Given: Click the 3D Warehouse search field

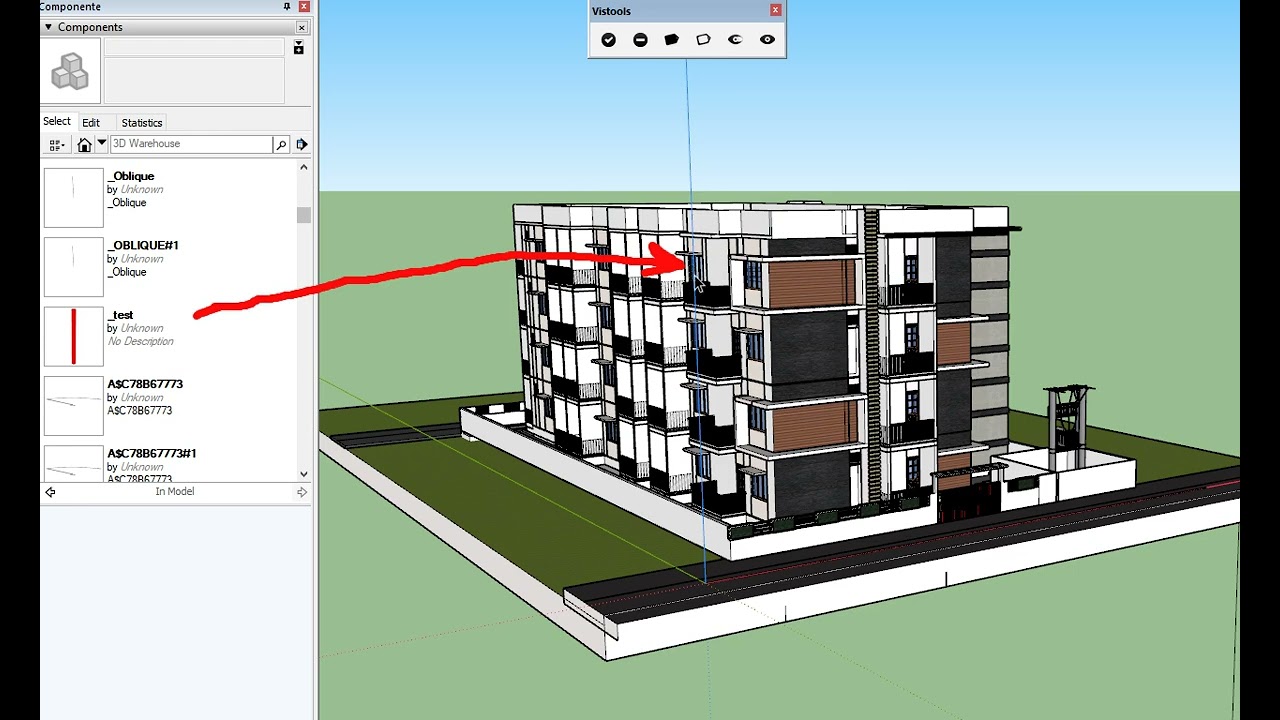Looking at the screenshot, I should 190,144.
